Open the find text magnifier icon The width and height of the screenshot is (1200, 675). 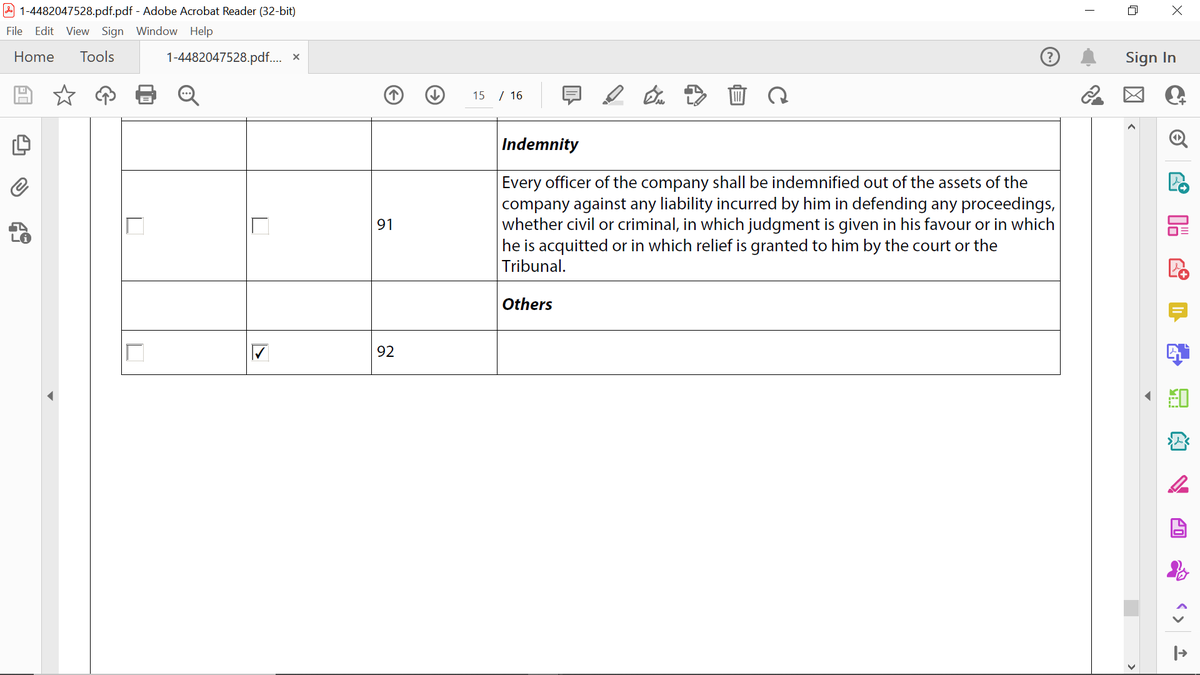pyautogui.click(x=187, y=95)
